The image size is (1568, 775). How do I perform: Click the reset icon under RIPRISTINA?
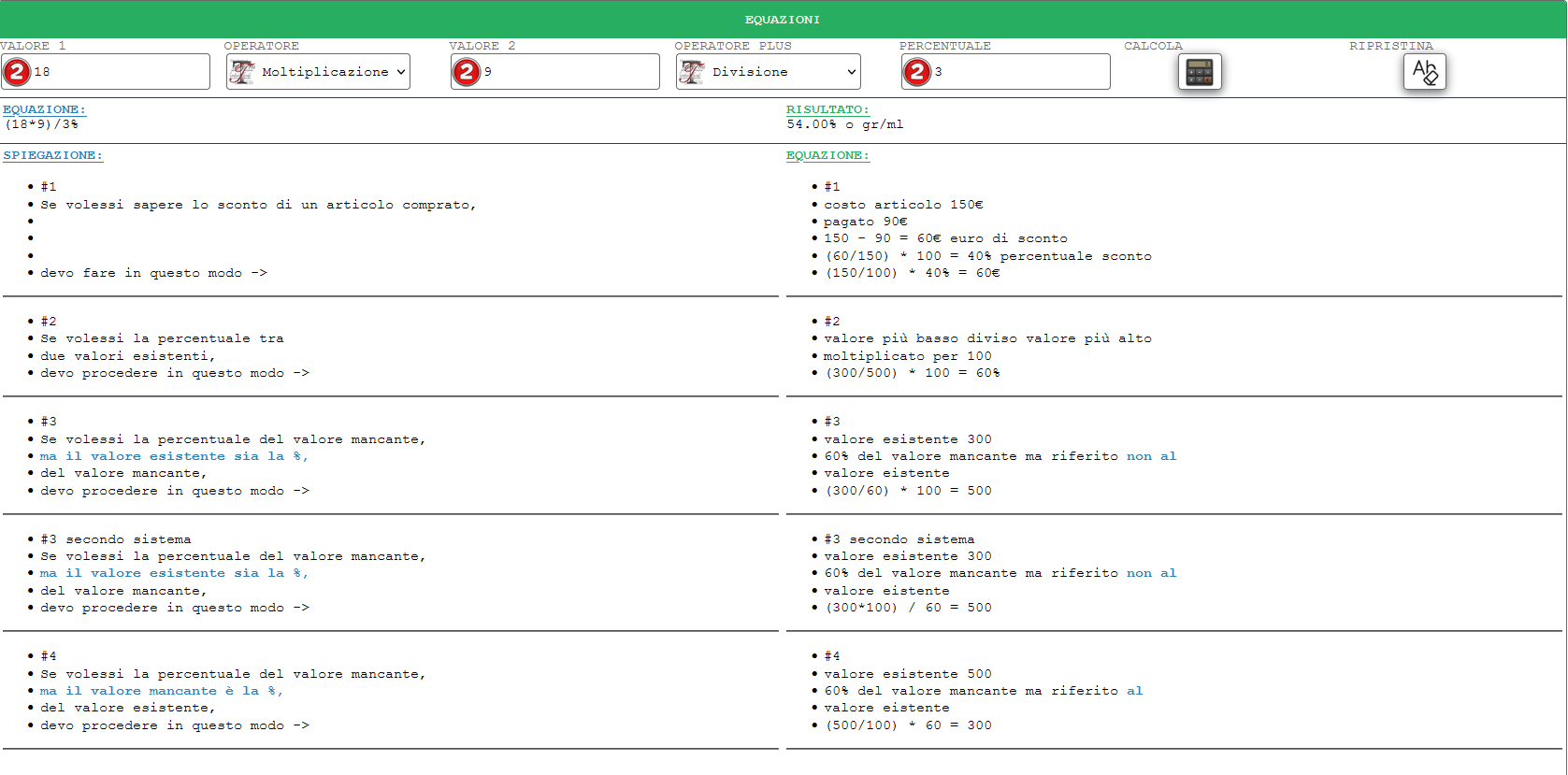tap(1425, 72)
